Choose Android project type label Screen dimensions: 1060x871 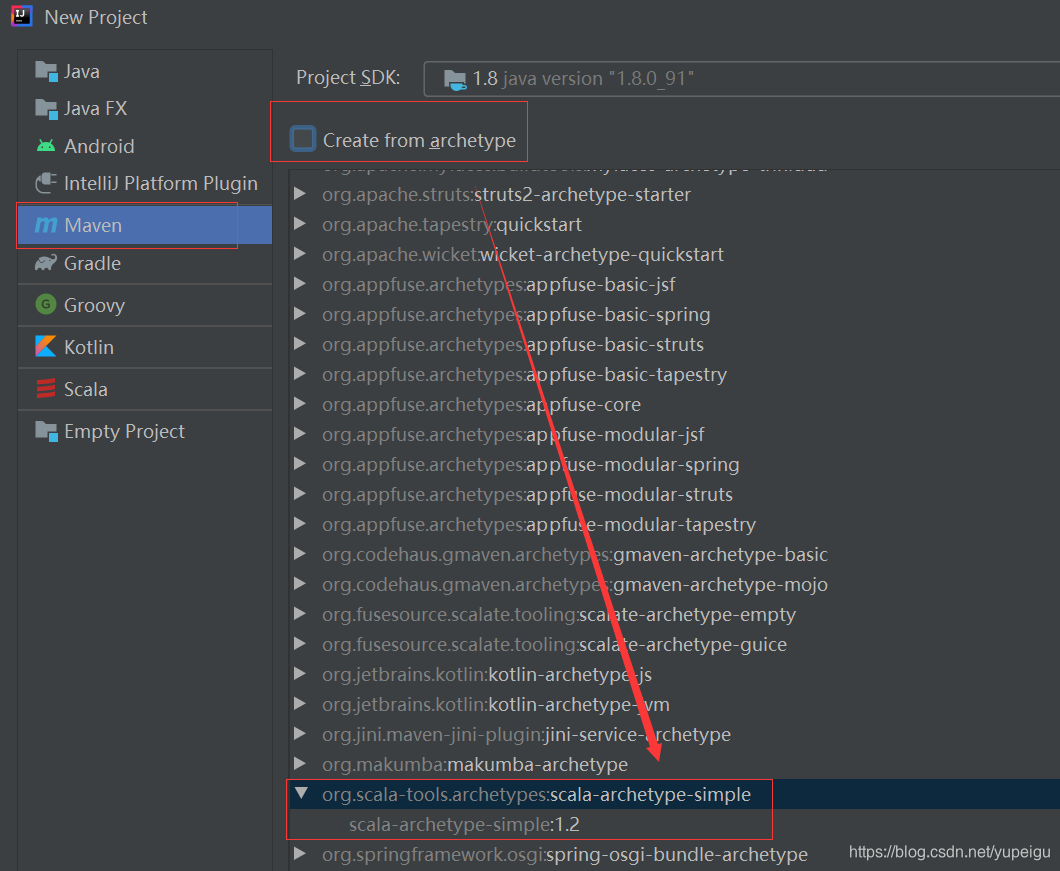click(99, 146)
